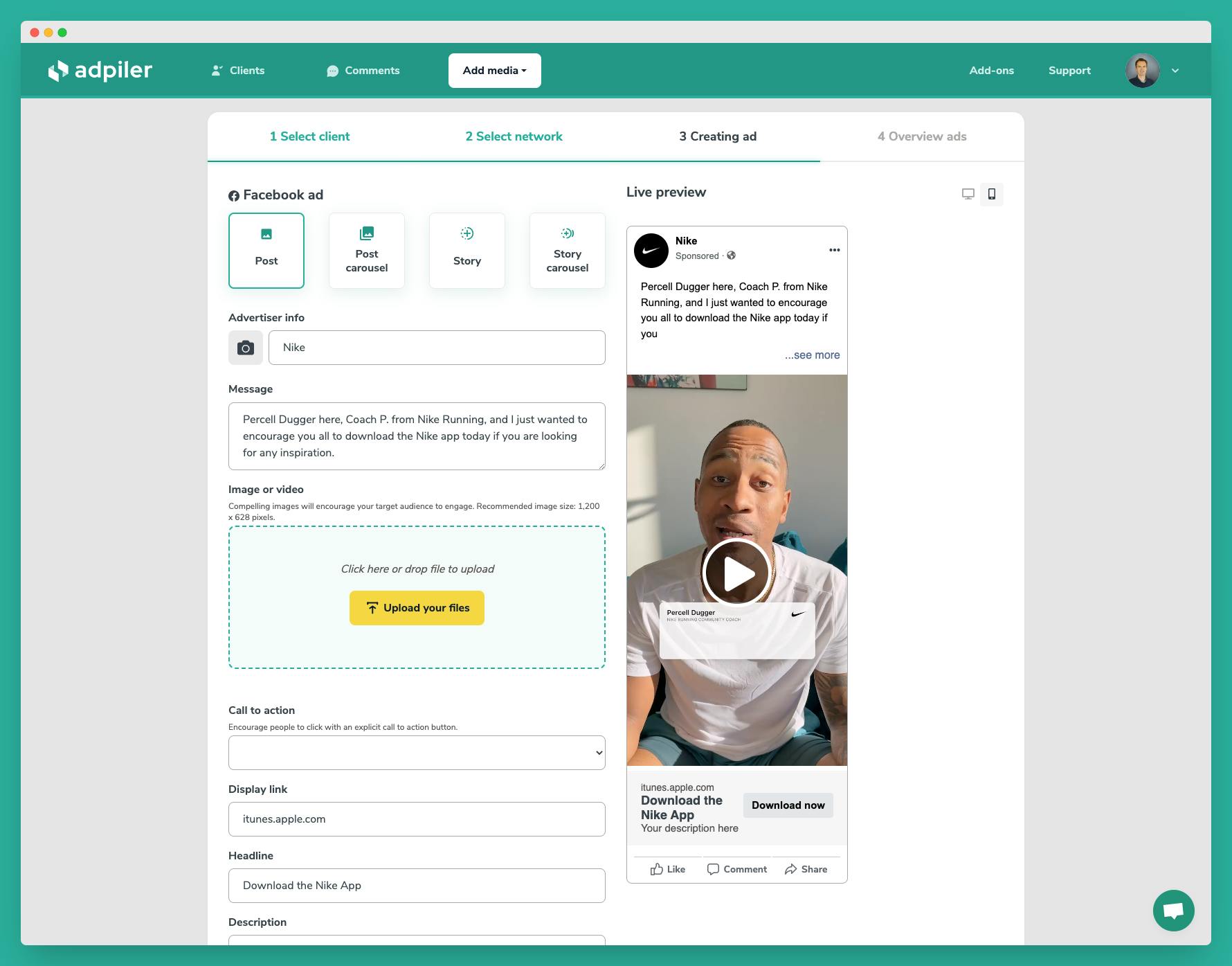Viewport: 1232px width, 966px height.
Task: Switch live preview to mobile view
Action: 992,194
